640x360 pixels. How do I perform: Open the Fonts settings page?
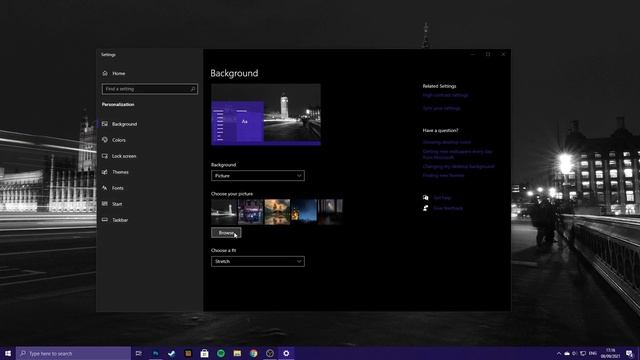coord(113,188)
